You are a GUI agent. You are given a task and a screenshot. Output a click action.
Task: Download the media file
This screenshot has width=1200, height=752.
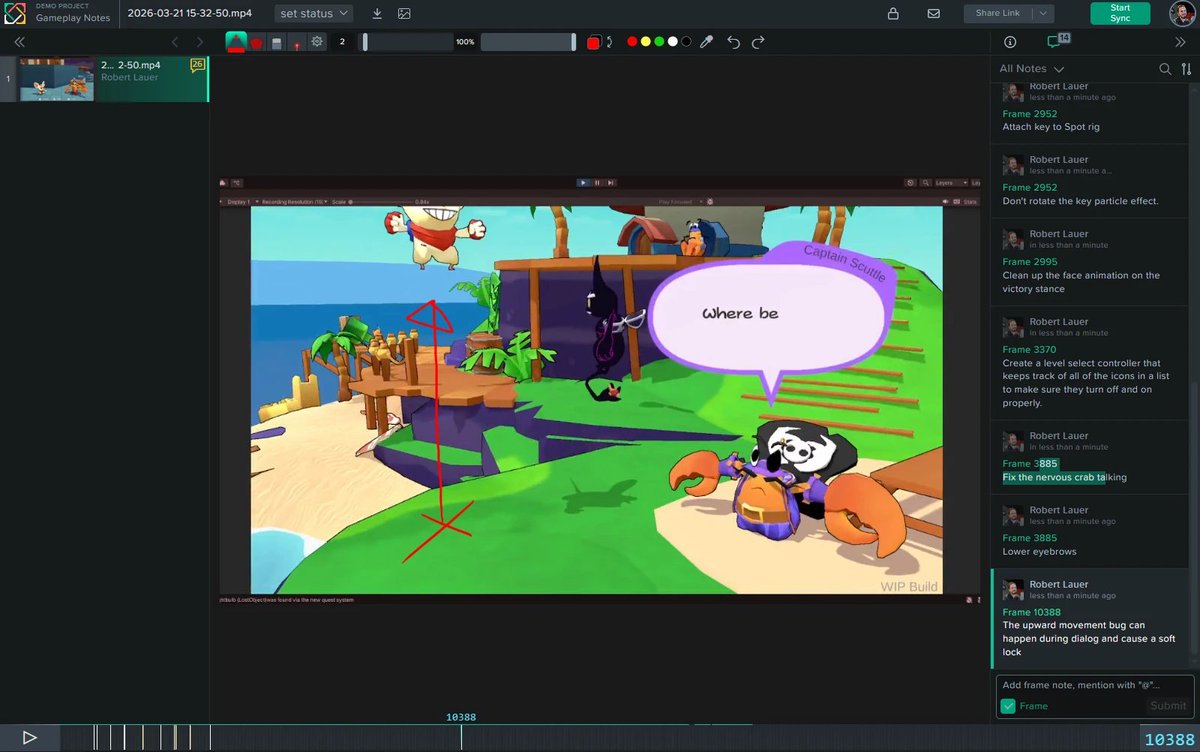point(377,13)
